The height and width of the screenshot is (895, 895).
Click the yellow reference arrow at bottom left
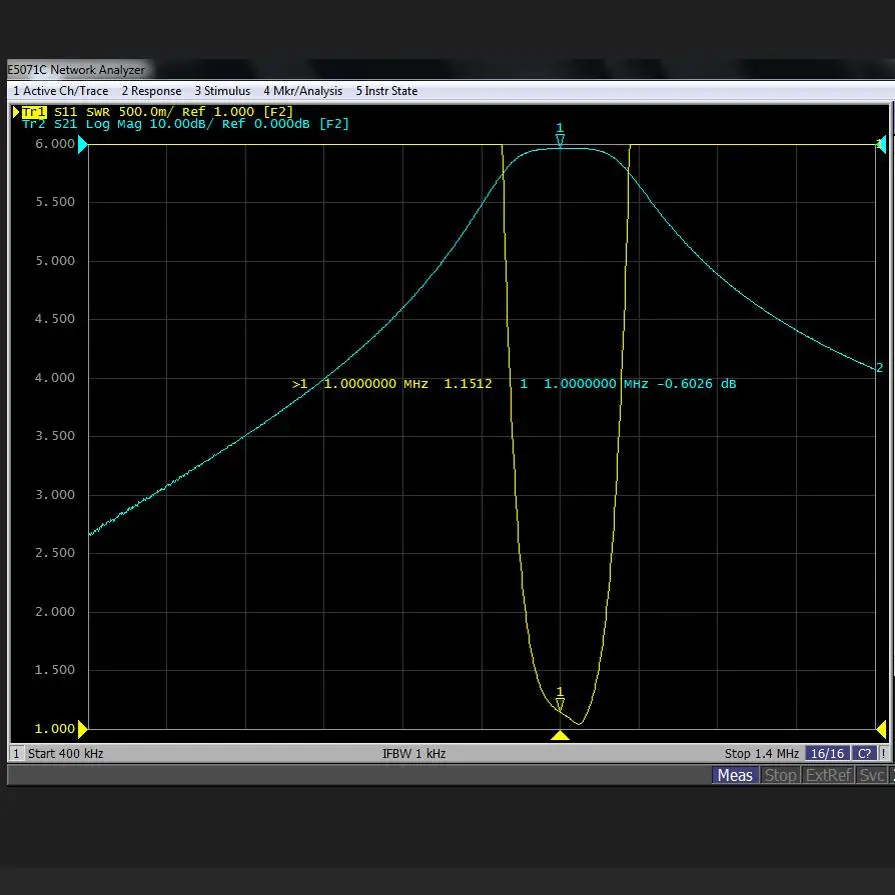pyautogui.click(x=83, y=729)
